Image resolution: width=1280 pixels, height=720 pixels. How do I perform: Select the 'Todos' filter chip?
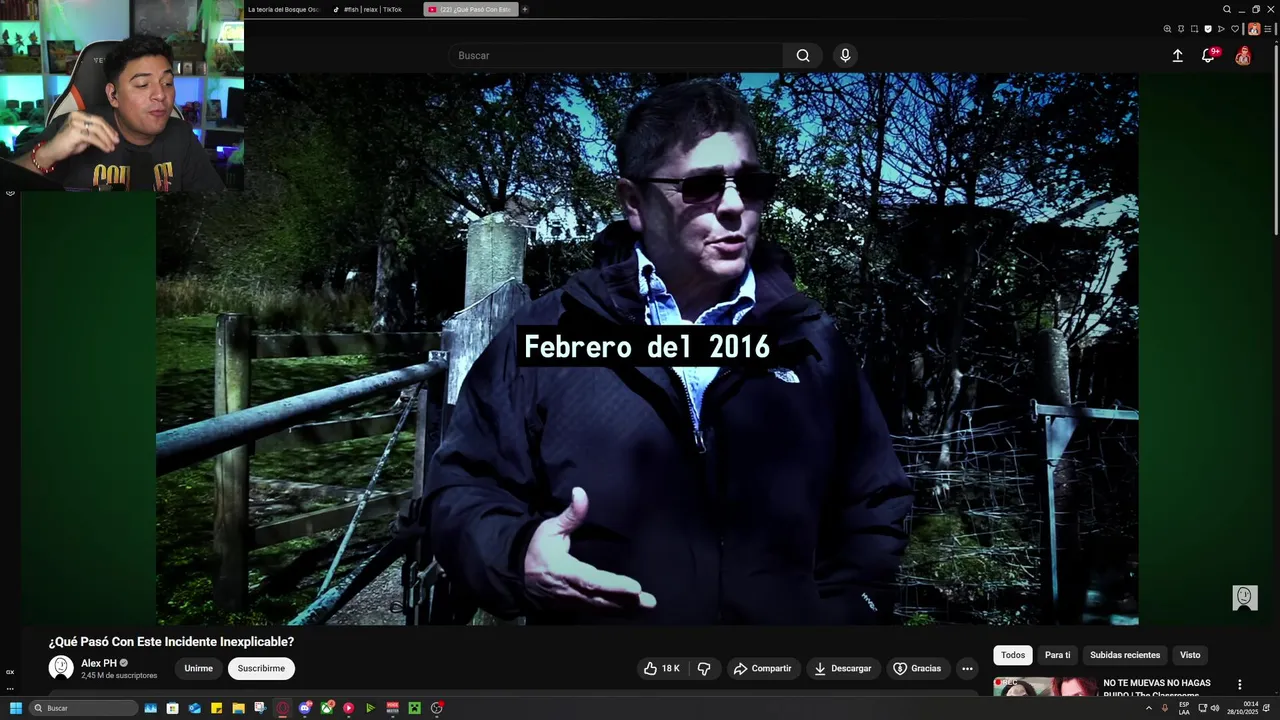[x=1013, y=655]
